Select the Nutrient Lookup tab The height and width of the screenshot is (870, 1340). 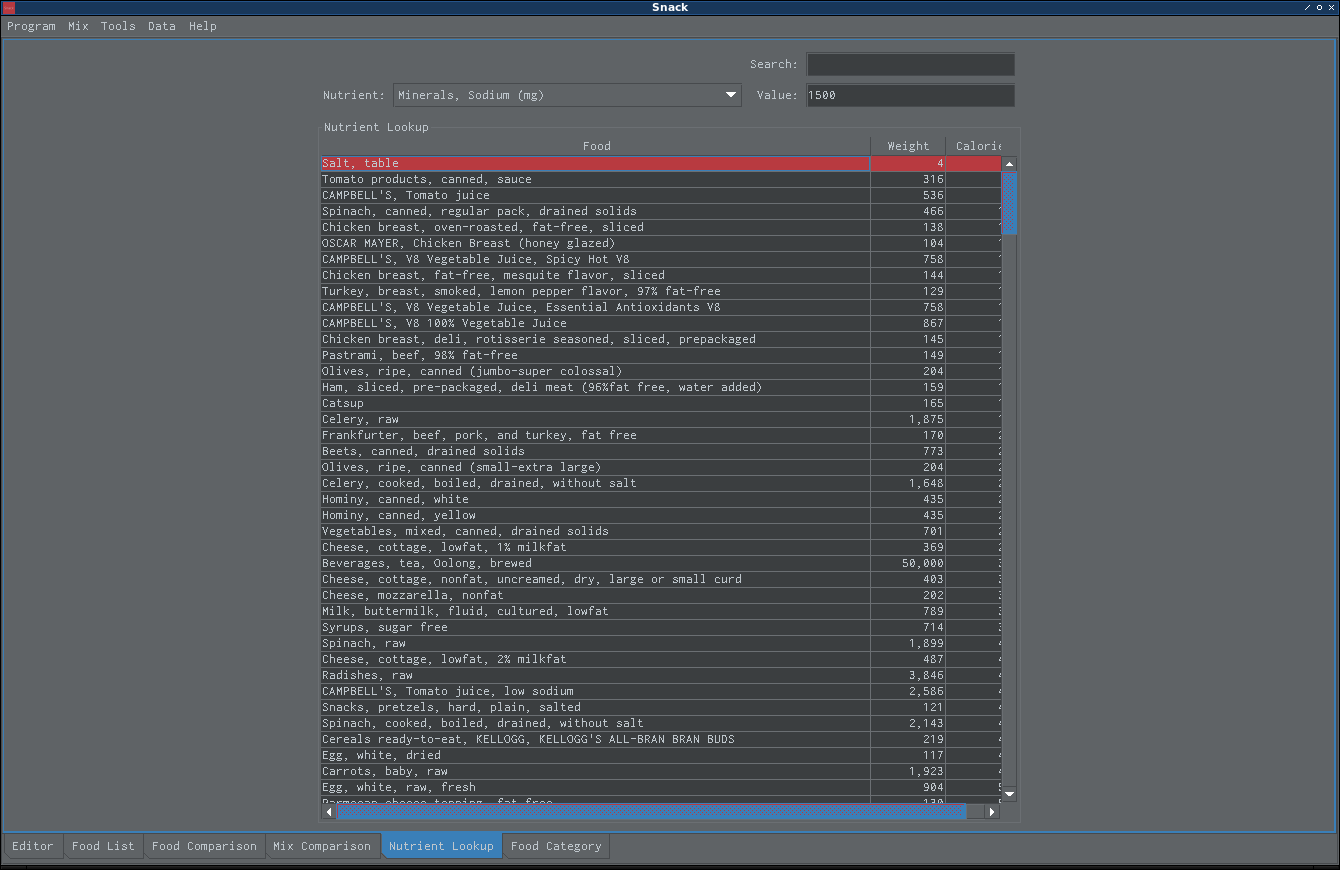(x=441, y=846)
